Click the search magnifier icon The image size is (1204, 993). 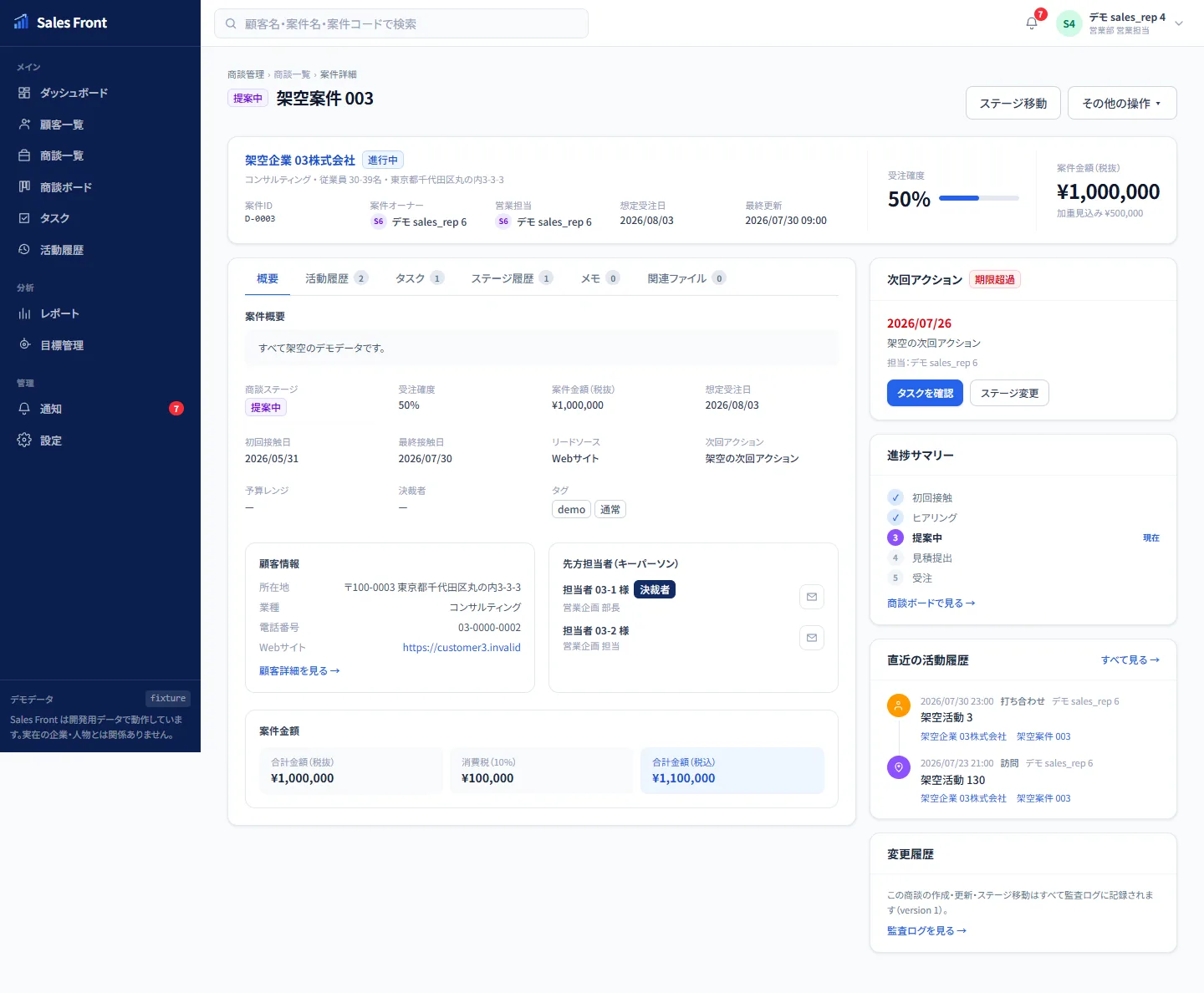click(231, 23)
